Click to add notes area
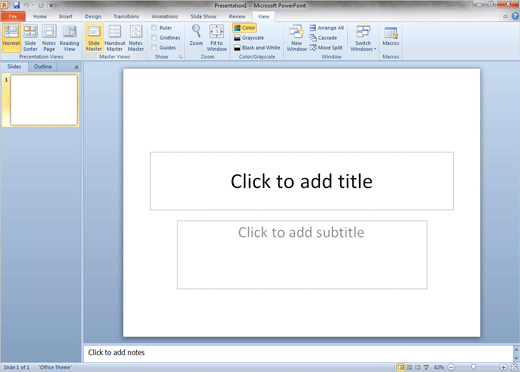This screenshot has height=372, width=520. click(x=298, y=353)
